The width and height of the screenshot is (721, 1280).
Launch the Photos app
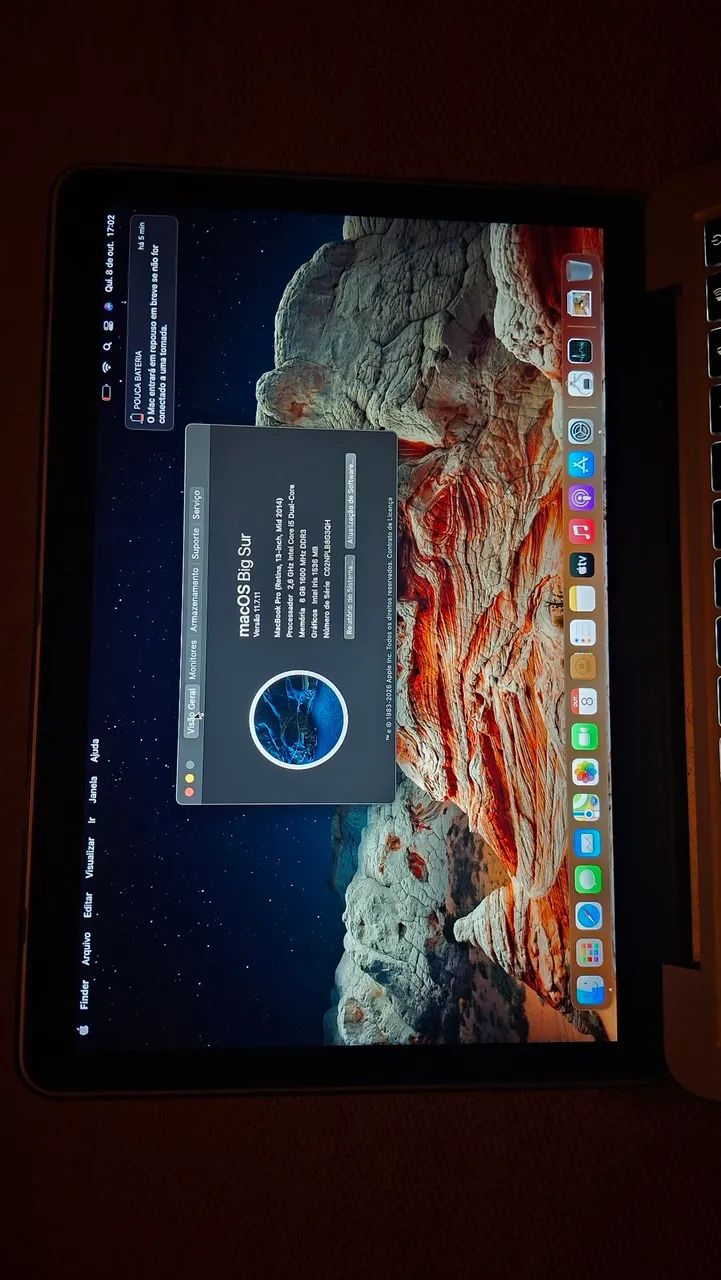coord(585,771)
